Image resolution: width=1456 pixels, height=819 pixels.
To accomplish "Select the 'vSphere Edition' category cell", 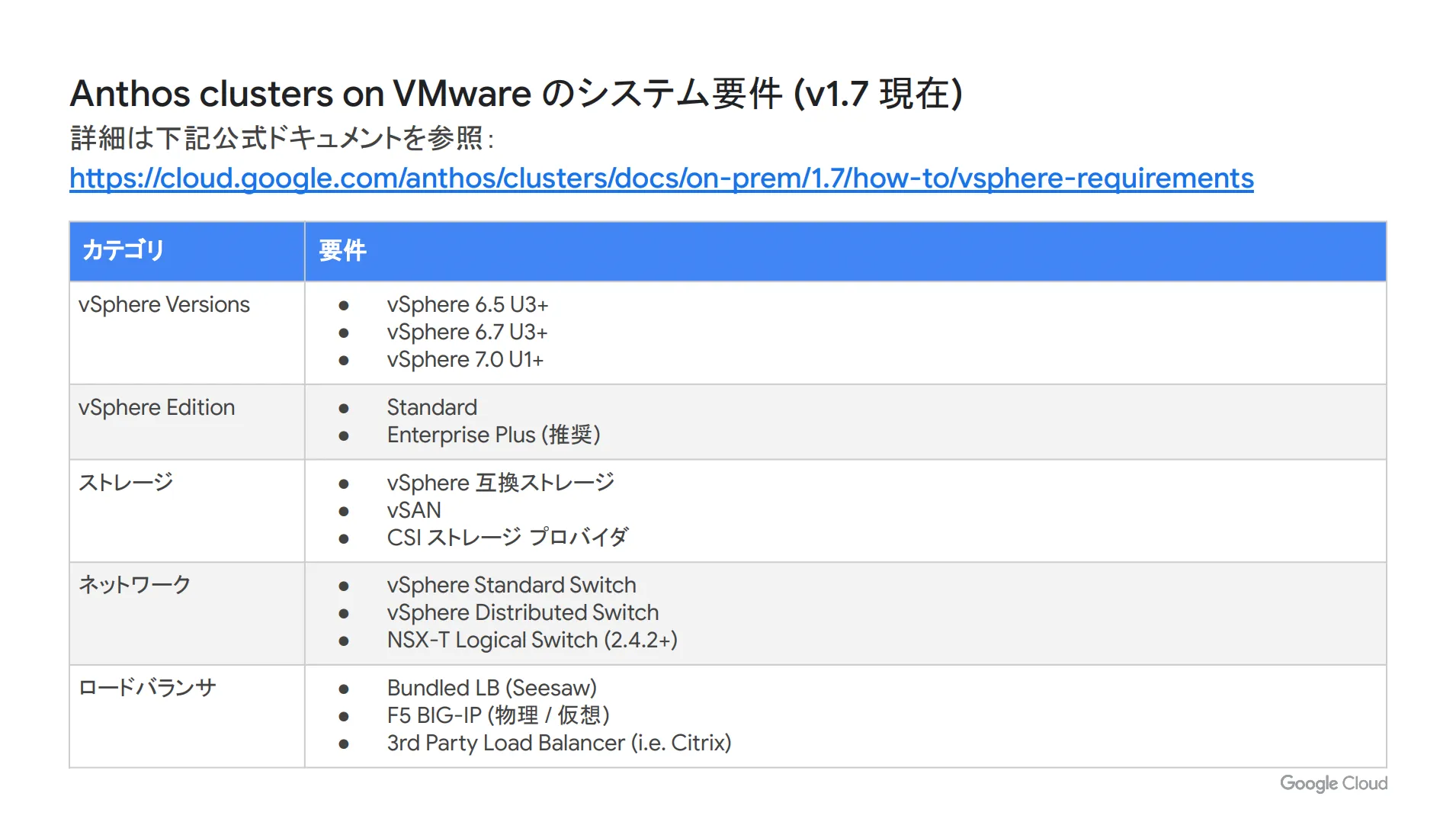I will point(187,422).
